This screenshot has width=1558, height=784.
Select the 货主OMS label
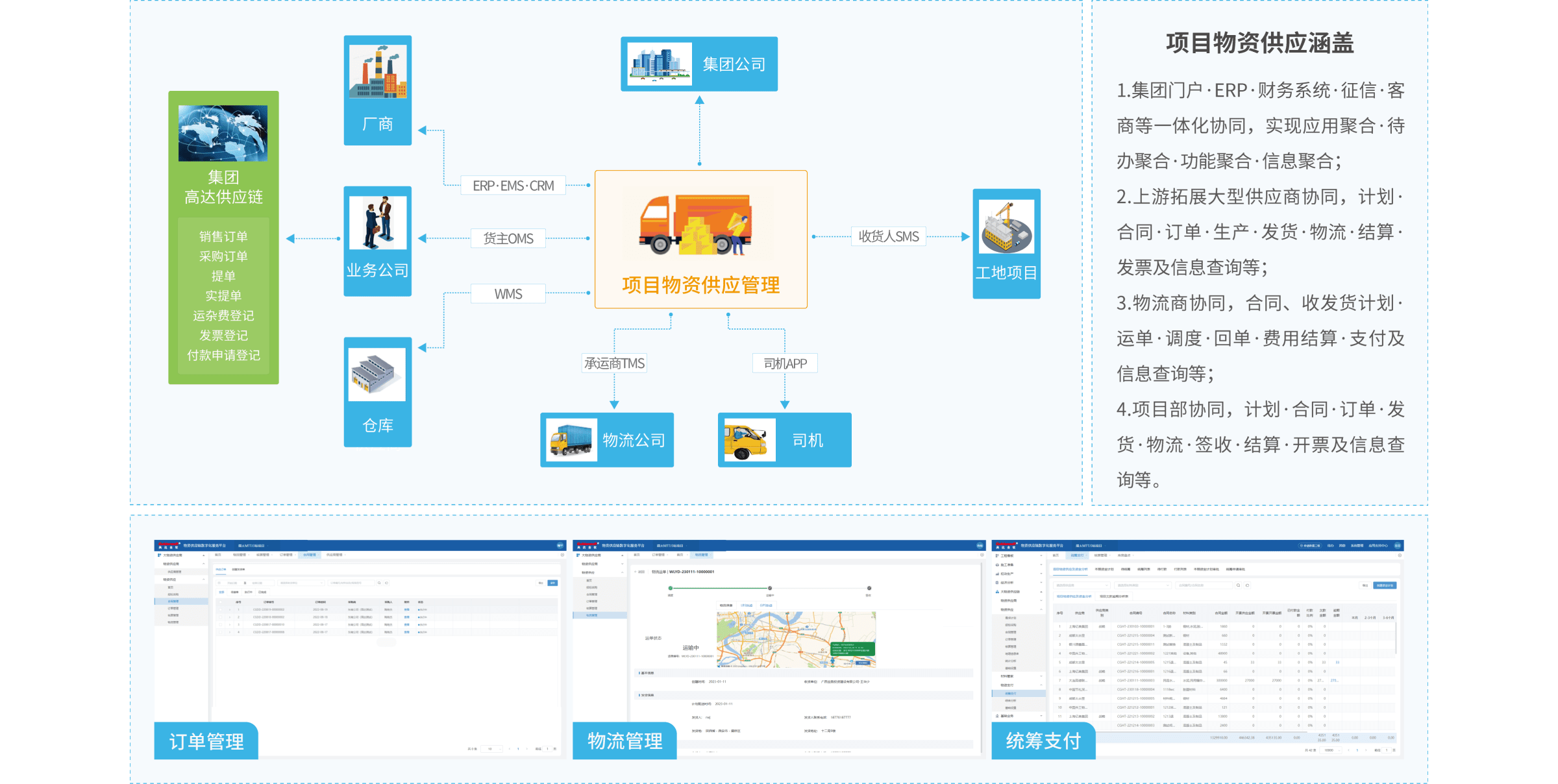508,239
